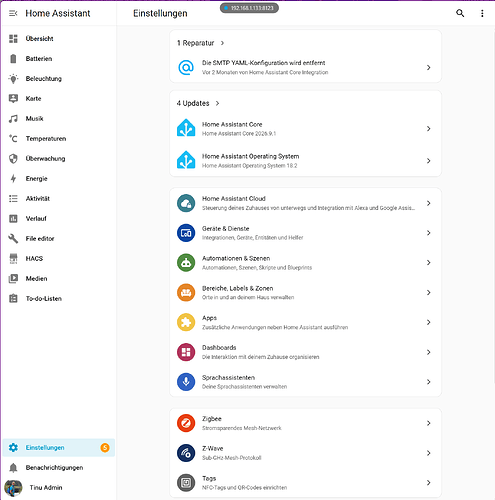Click the Zigbee icon
This screenshot has width=495, height=500.
coord(186,423)
